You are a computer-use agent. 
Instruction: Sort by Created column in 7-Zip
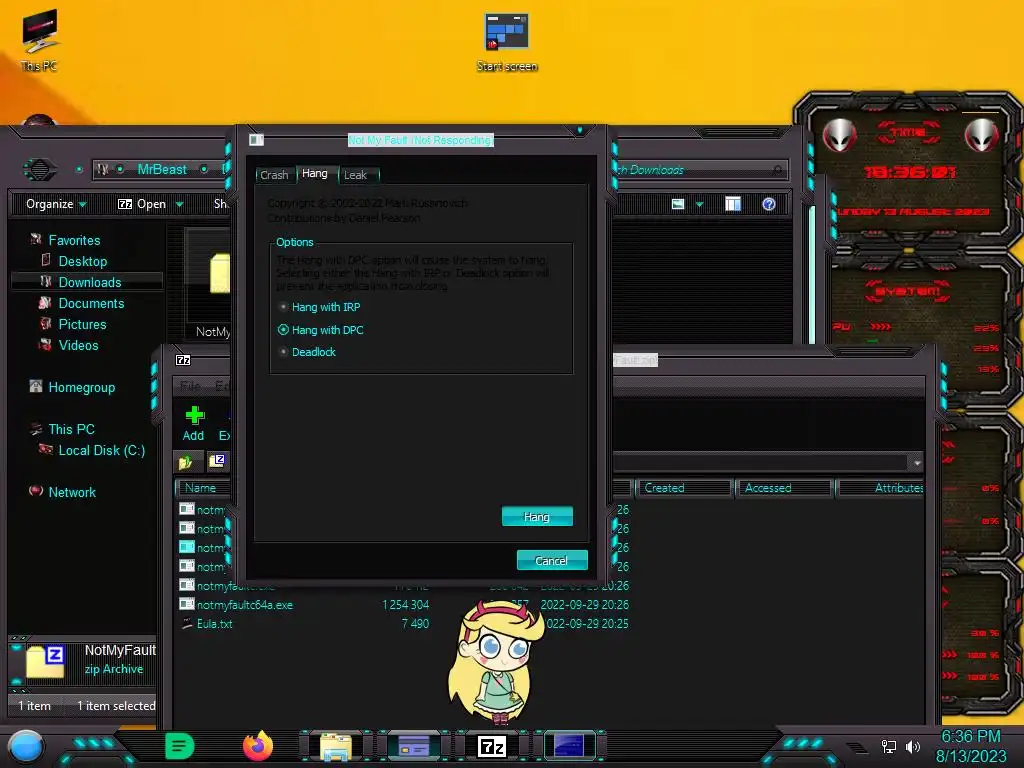[x=684, y=488]
